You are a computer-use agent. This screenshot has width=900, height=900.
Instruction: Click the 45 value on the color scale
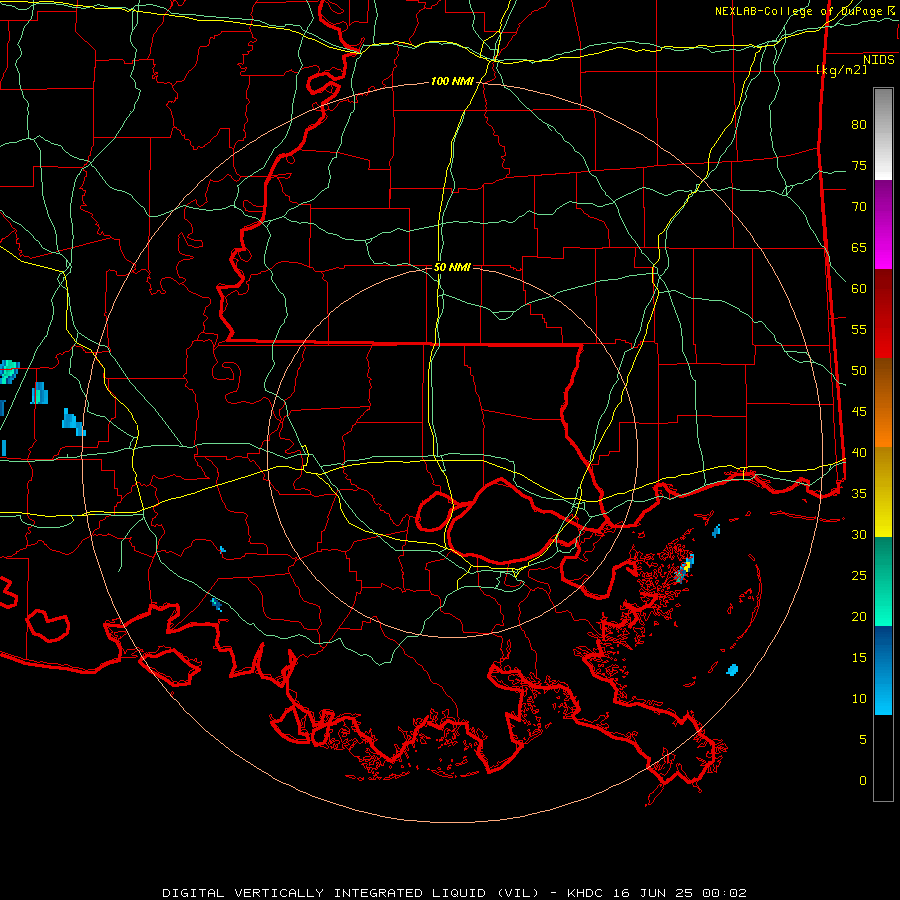click(x=859, y=412)
